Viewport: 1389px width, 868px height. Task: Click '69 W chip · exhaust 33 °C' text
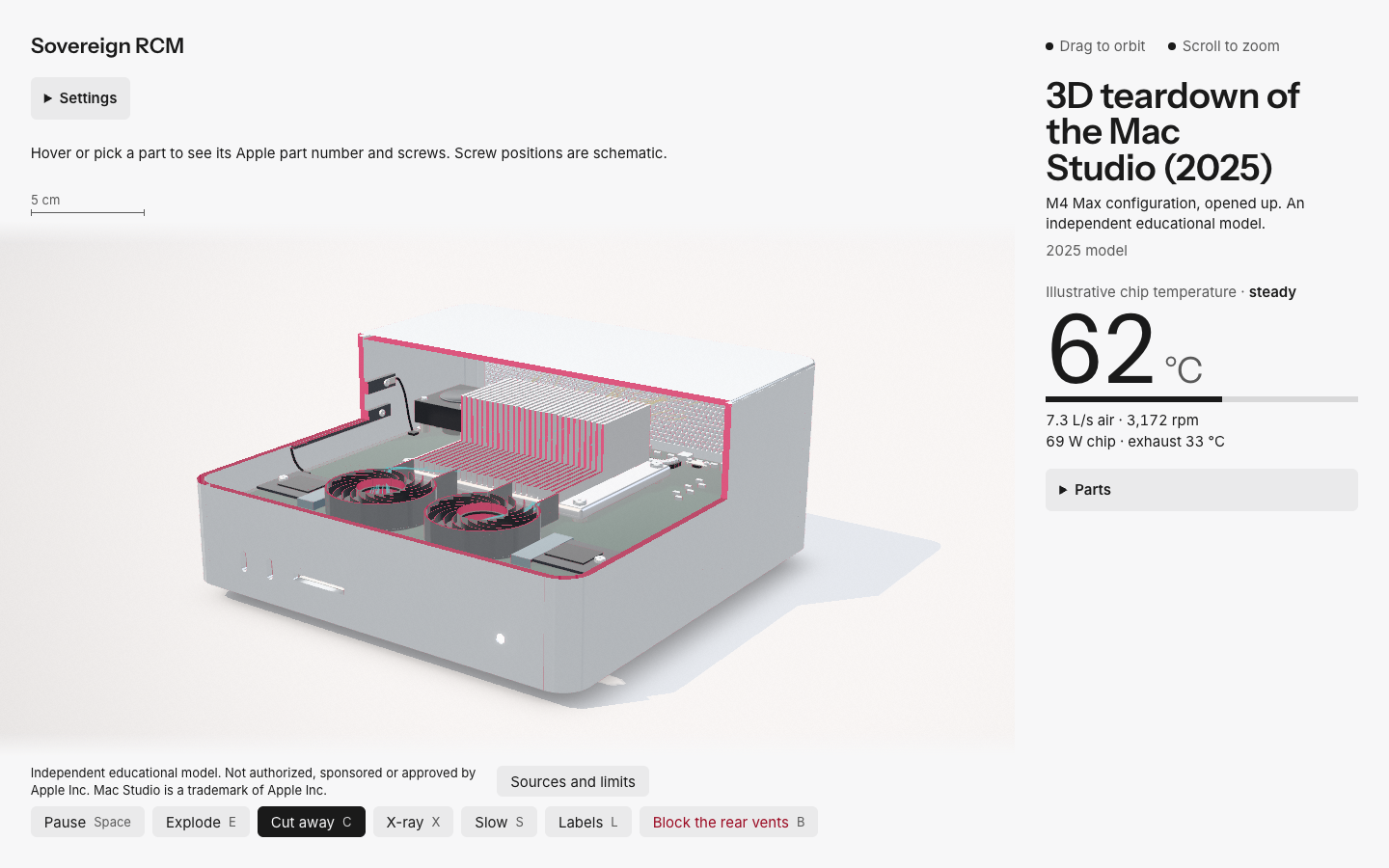pyautogui.click(x=1135, y=442)
